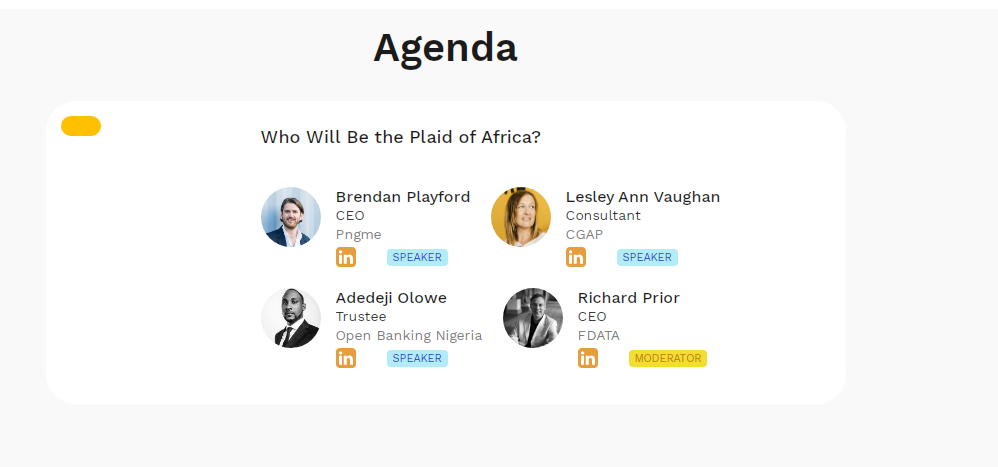998x467 pixels.
Task: Select the Brendan Playford name
Action: pyautogui.click(x=403, y=197)
